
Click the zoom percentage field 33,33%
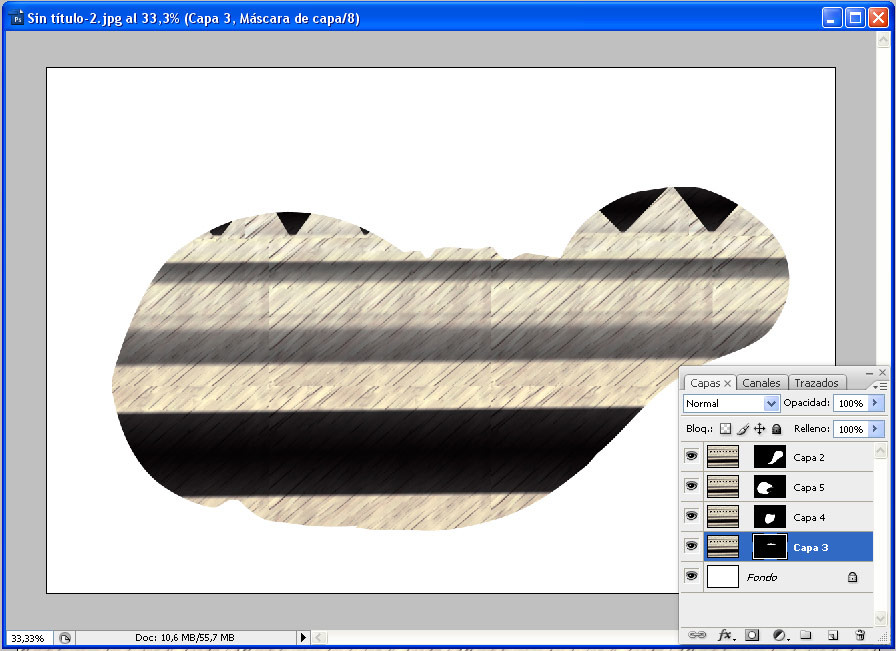tap(27, 637)
